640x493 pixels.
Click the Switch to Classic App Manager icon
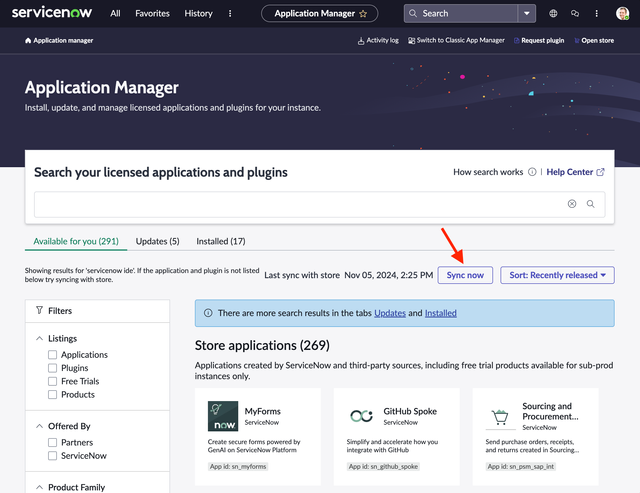411,40
